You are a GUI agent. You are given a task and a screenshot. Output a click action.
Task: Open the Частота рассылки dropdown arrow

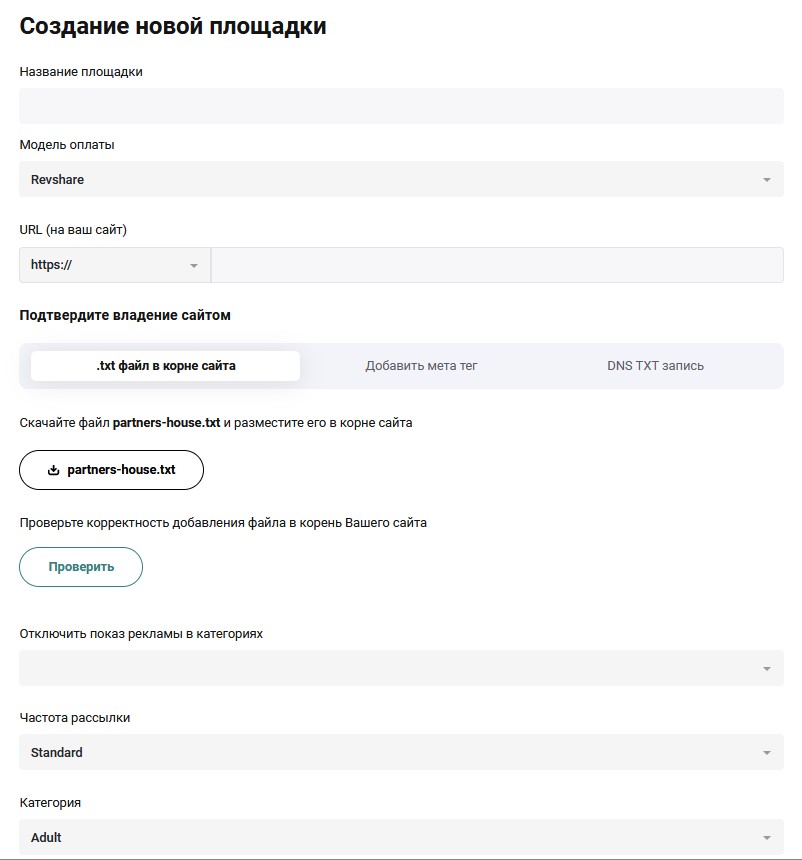pyautogui.click(x=766, y=752)
